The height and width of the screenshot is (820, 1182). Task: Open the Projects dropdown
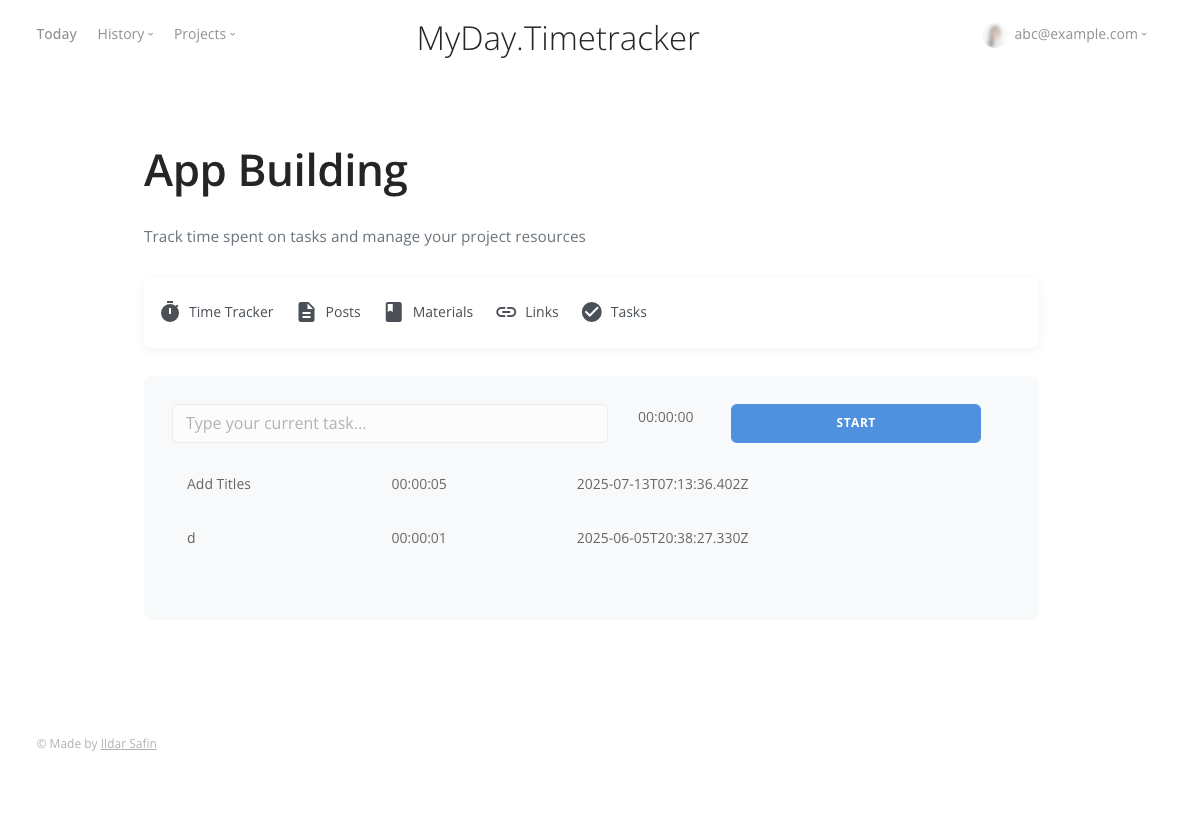tap(204, 33)
